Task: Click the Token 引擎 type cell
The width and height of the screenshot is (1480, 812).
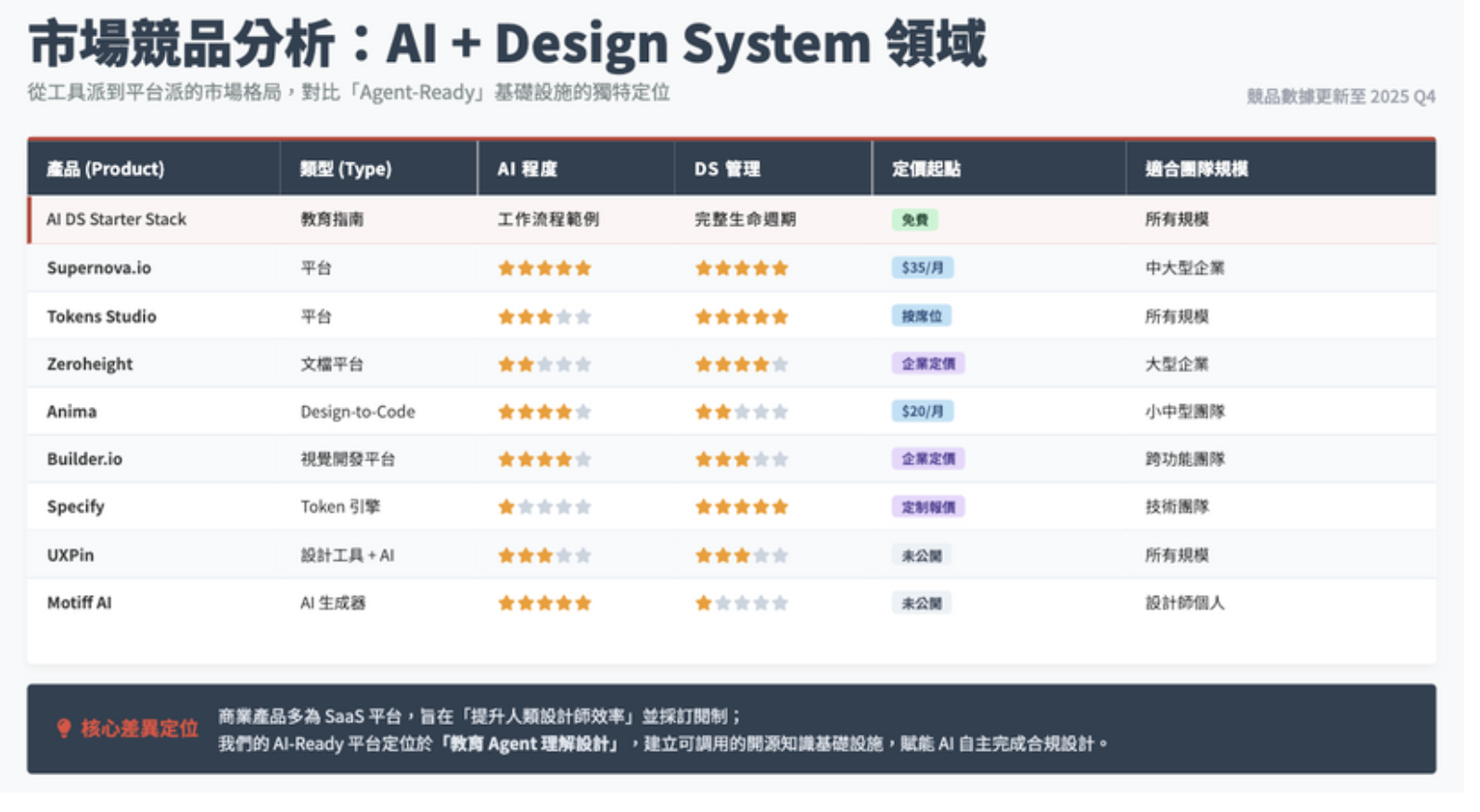Action: tap(340, 507)
